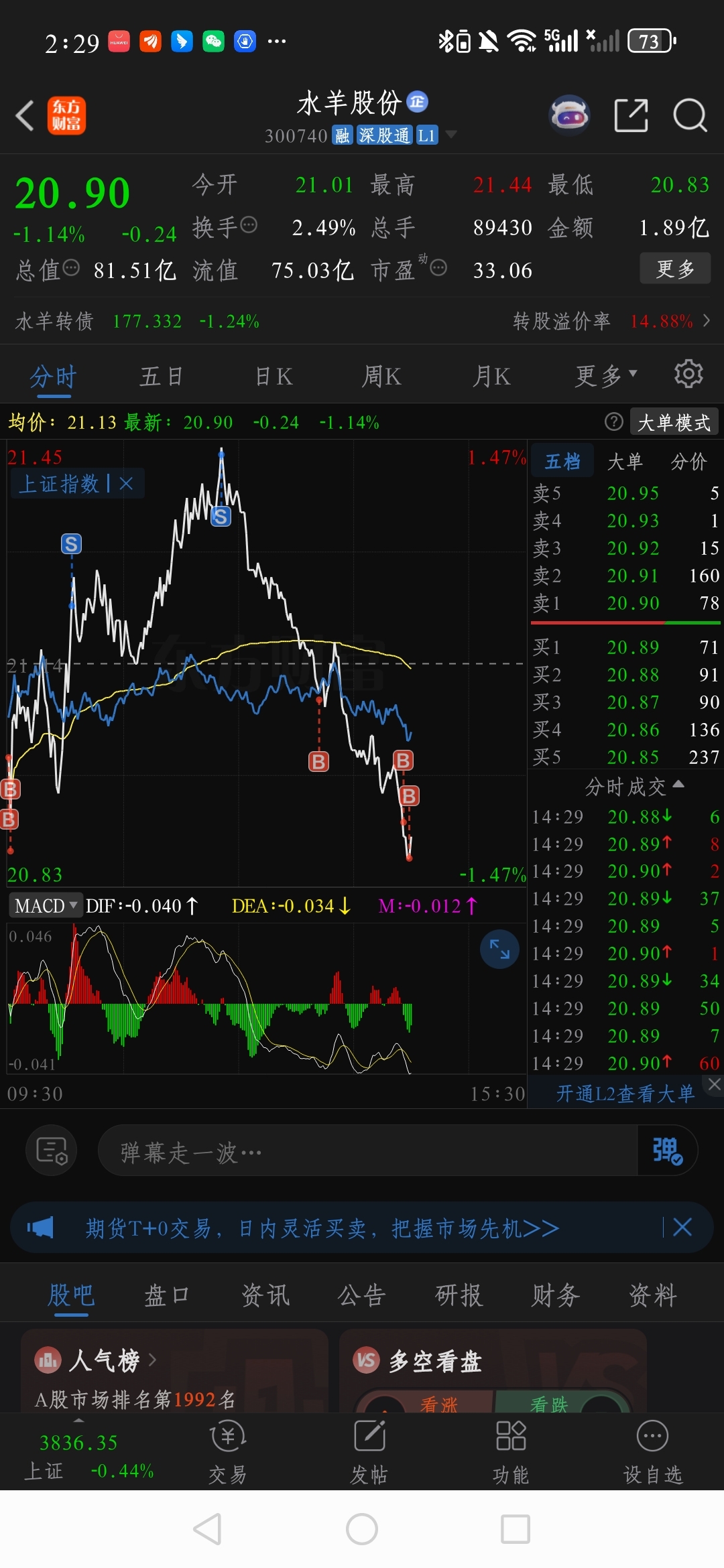The image size is (724, 1568).
Task: Tap the 买5 20.85 order row
Action: point(626,757)
